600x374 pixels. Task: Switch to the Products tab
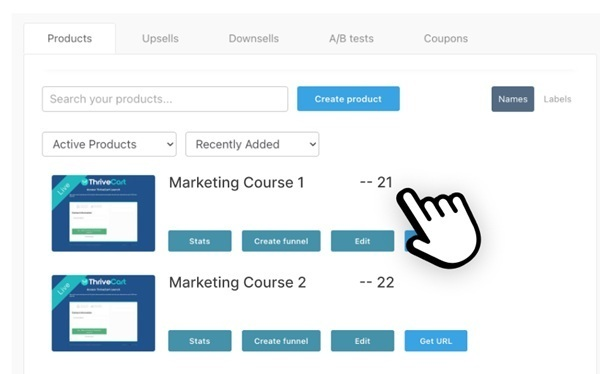click(x=70, y=38)
